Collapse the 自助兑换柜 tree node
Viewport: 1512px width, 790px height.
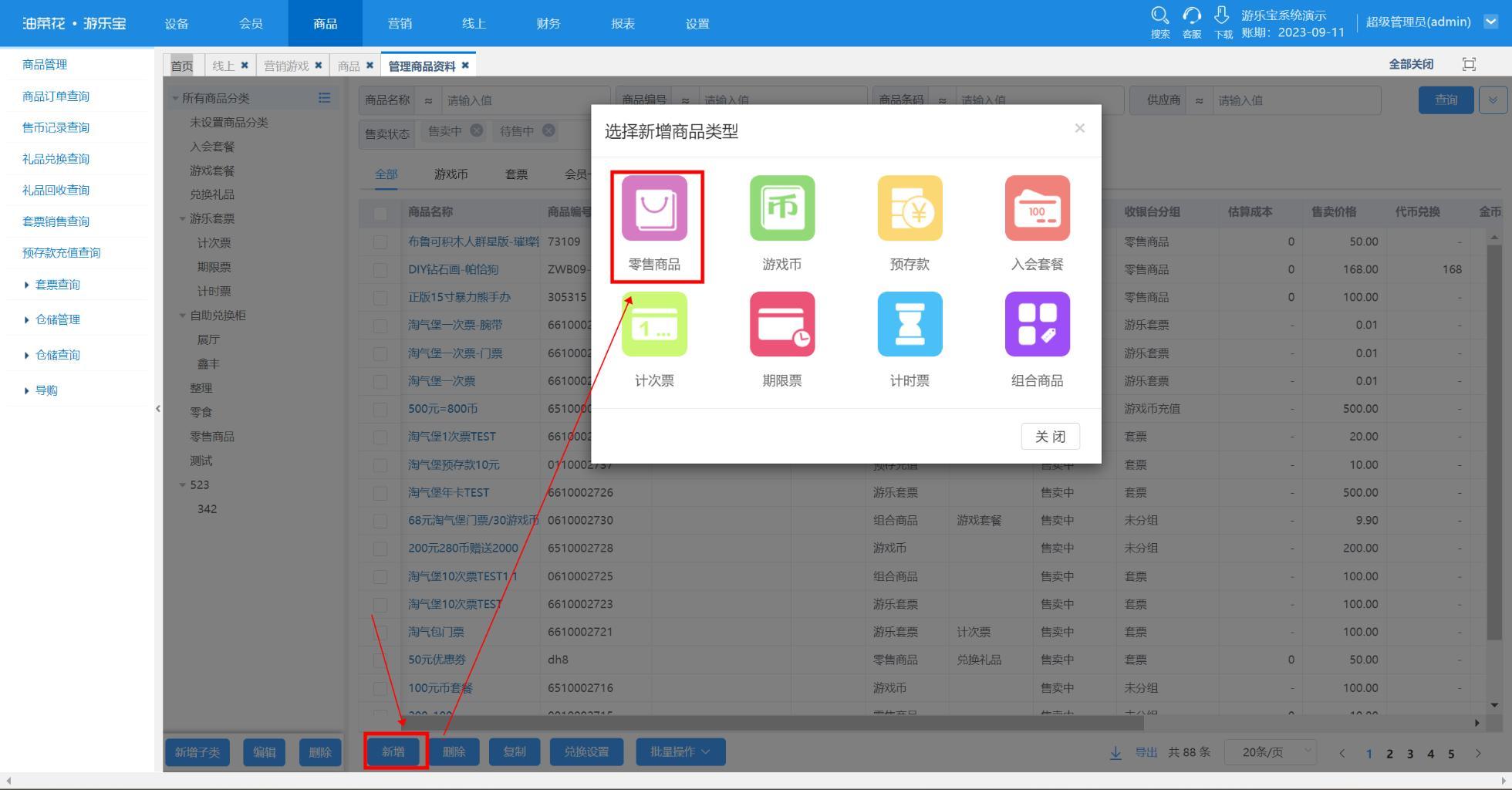coord(183,316)
